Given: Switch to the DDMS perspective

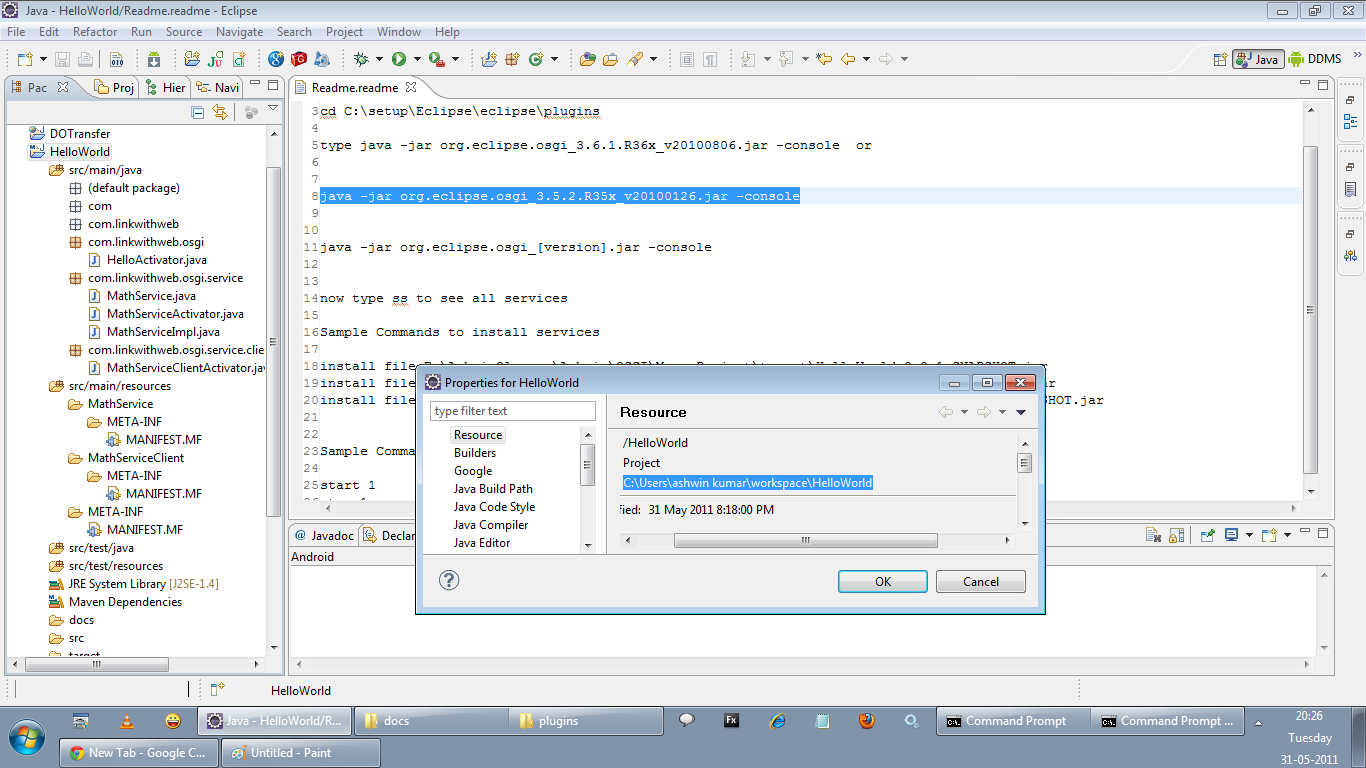Looking at the screenshot, I should point(1315,59).
